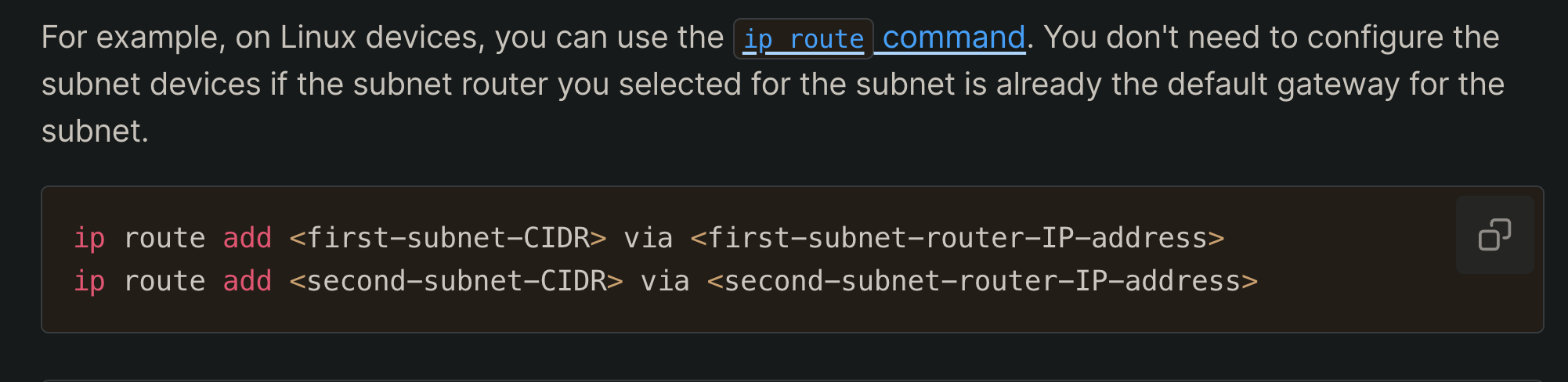Click "add" in the second code line

(247, 281)
